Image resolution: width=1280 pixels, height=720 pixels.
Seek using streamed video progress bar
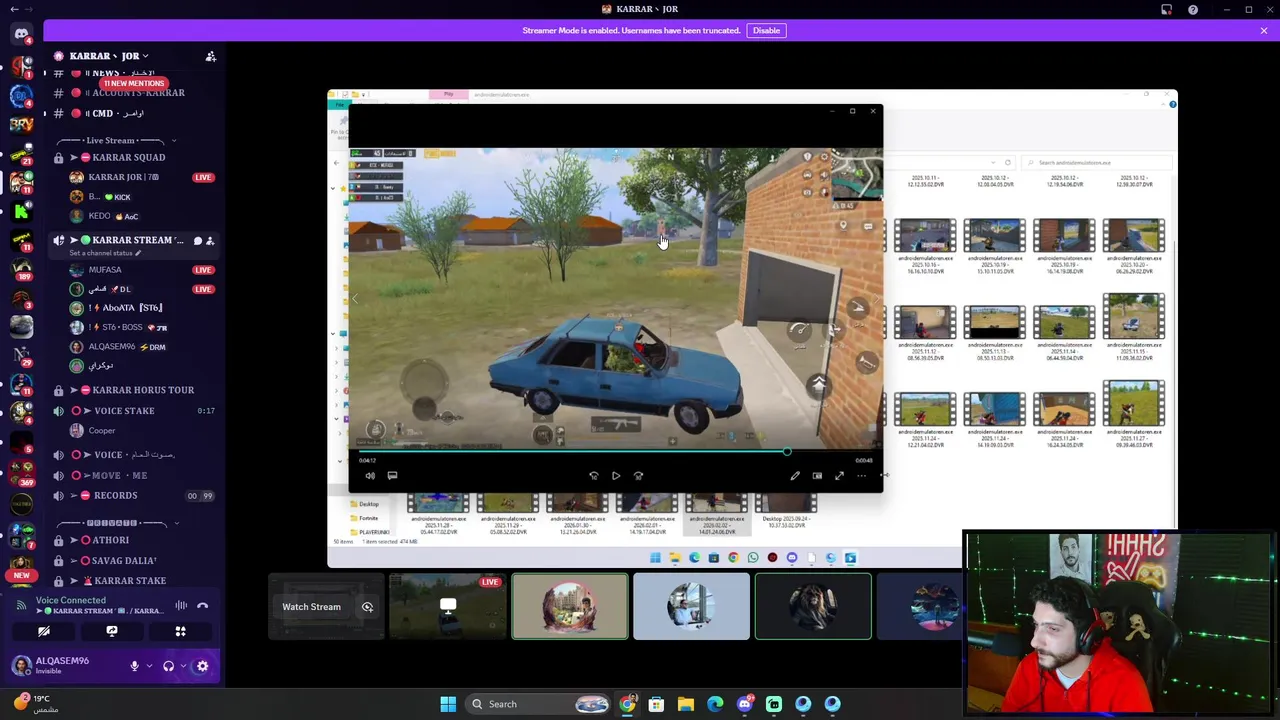pyautogui.click(x=615, y=453)
